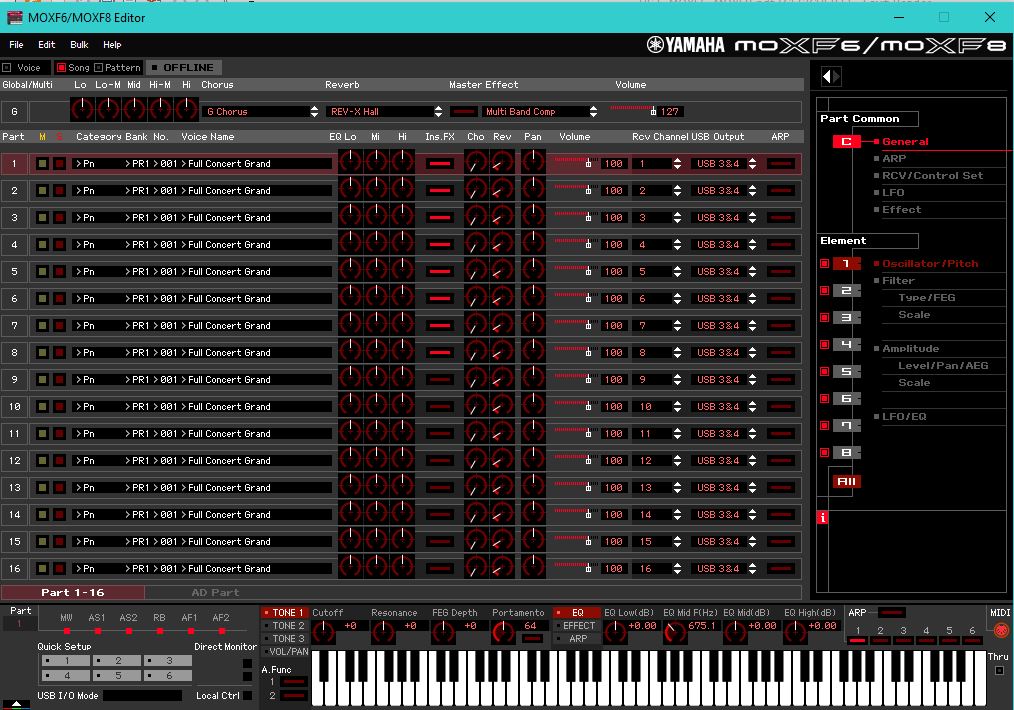Screen dimensions: 1014x710
Task: Open the Edit menu
Action: point(47,45)
